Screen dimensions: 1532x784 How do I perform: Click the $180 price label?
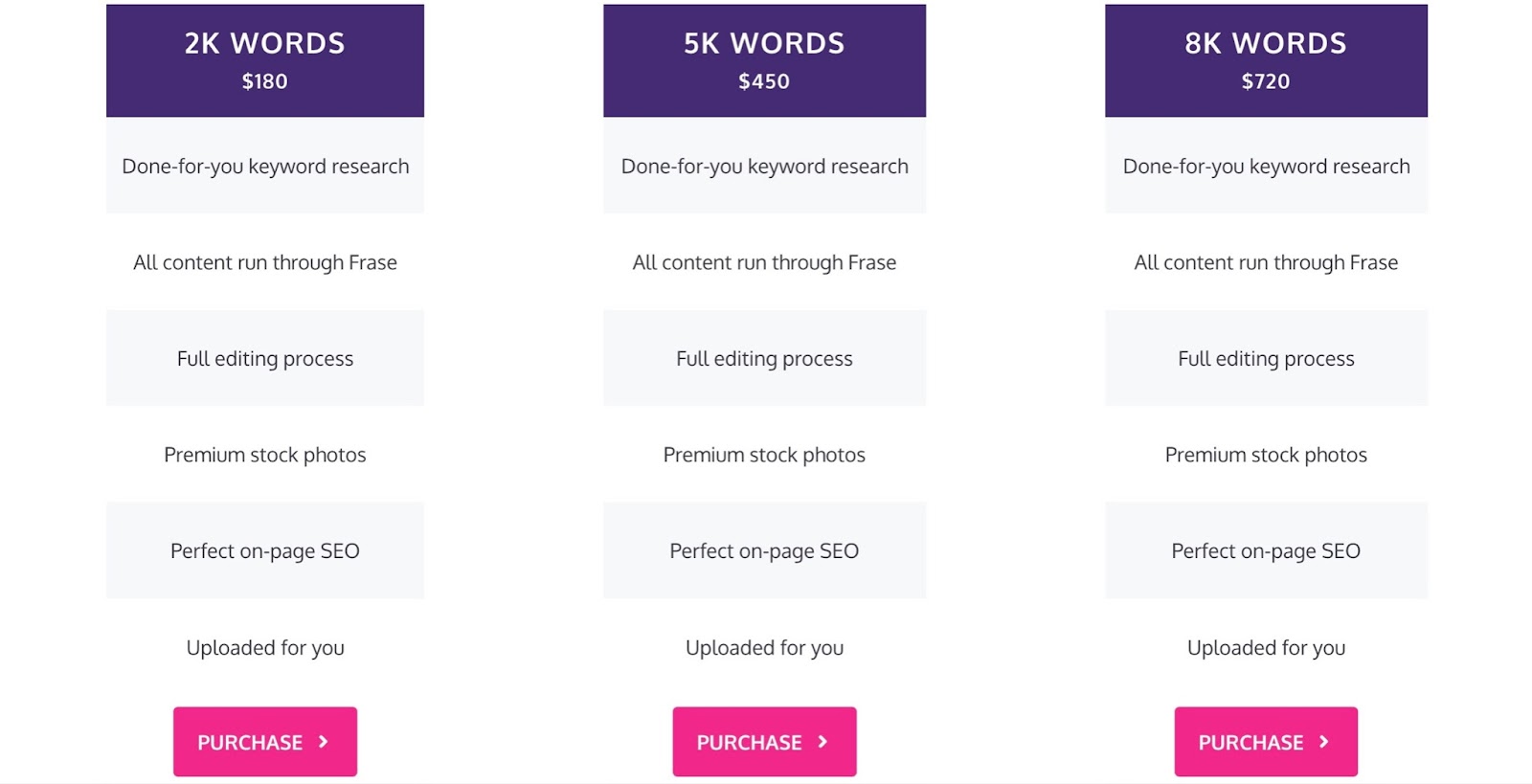click(265, 81)
